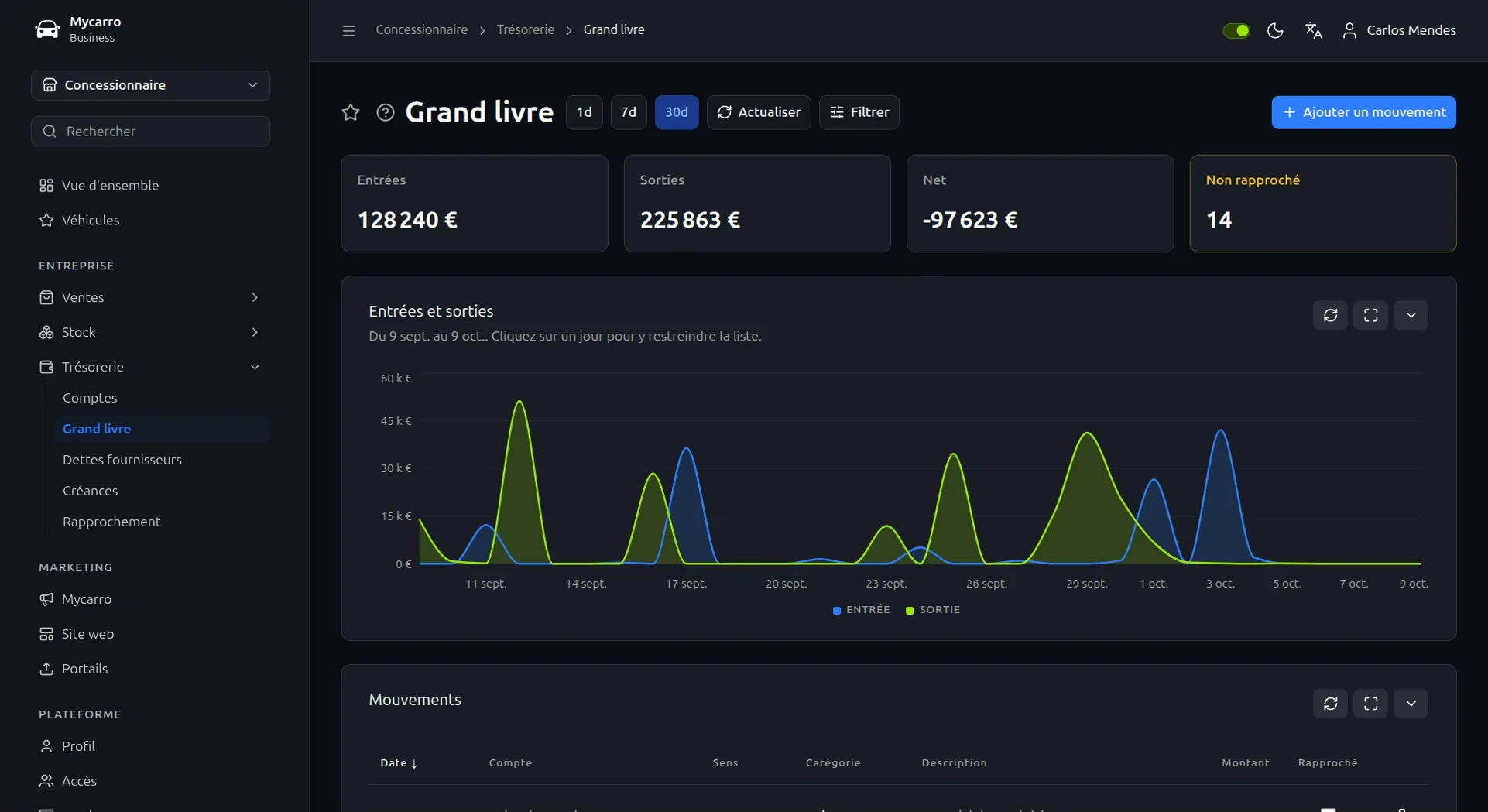Open the Filtrer options

[859, 112]
